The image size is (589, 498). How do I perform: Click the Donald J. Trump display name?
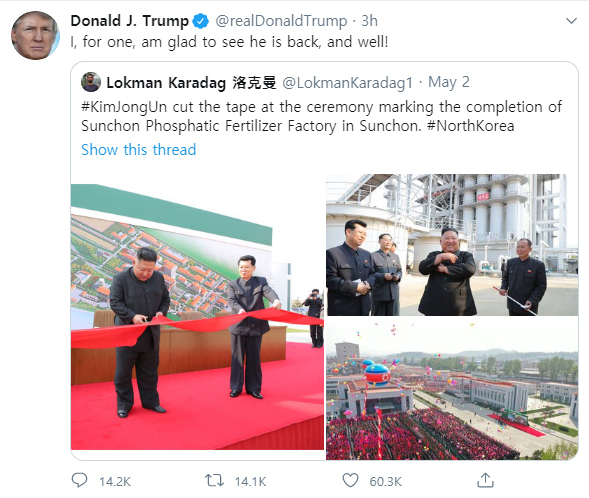[130, 21]
